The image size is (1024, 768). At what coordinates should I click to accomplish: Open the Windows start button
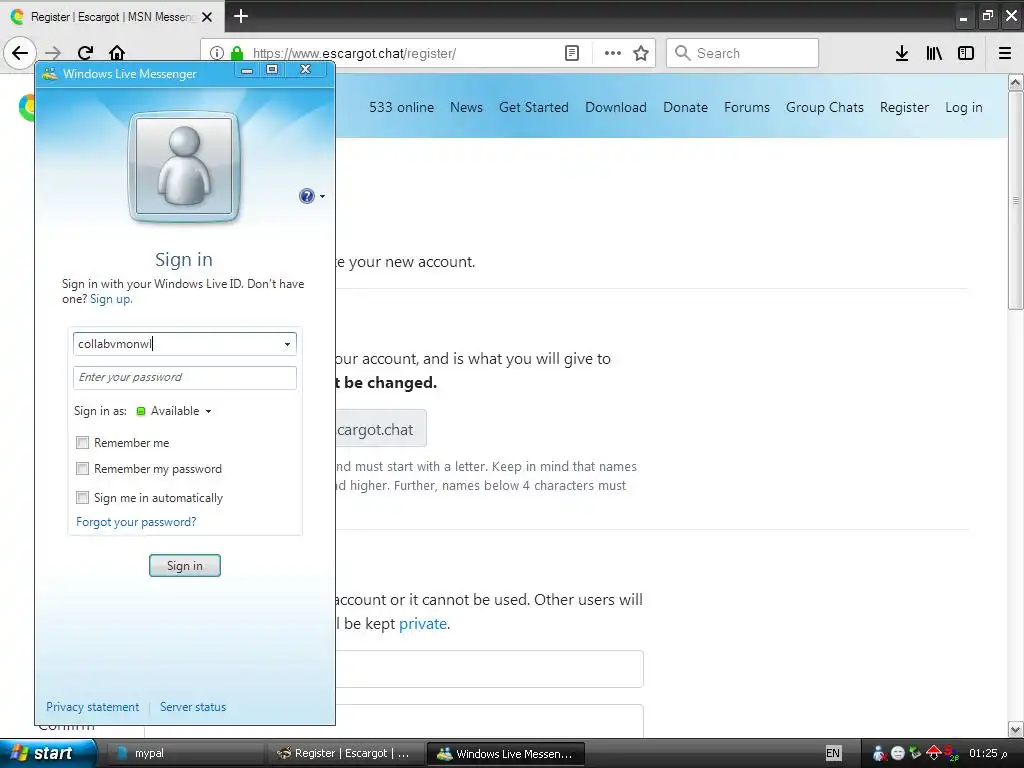(47, 753)
